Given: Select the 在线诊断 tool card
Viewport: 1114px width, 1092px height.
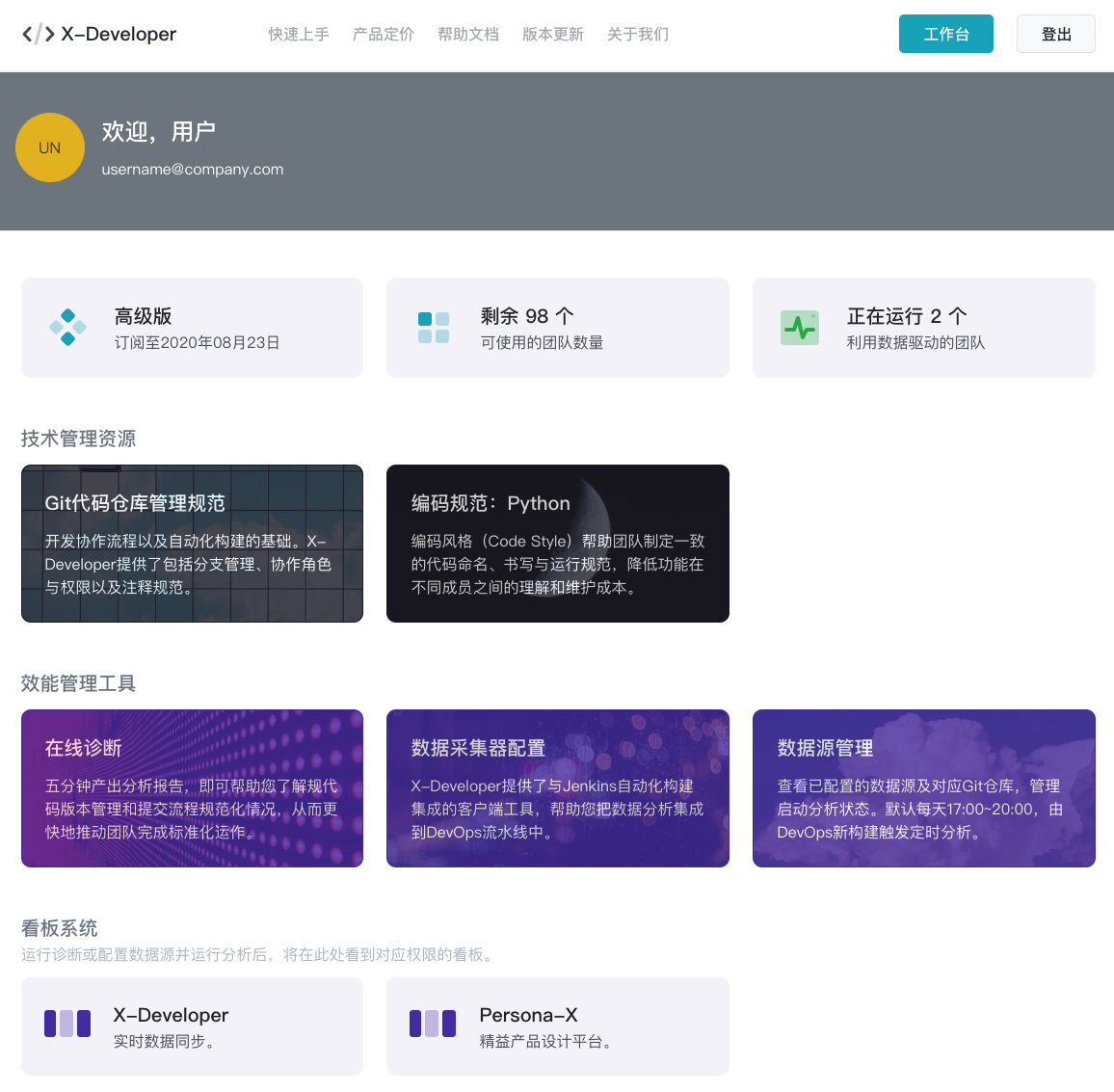Looking at the screenshot, I should (192, 787).
